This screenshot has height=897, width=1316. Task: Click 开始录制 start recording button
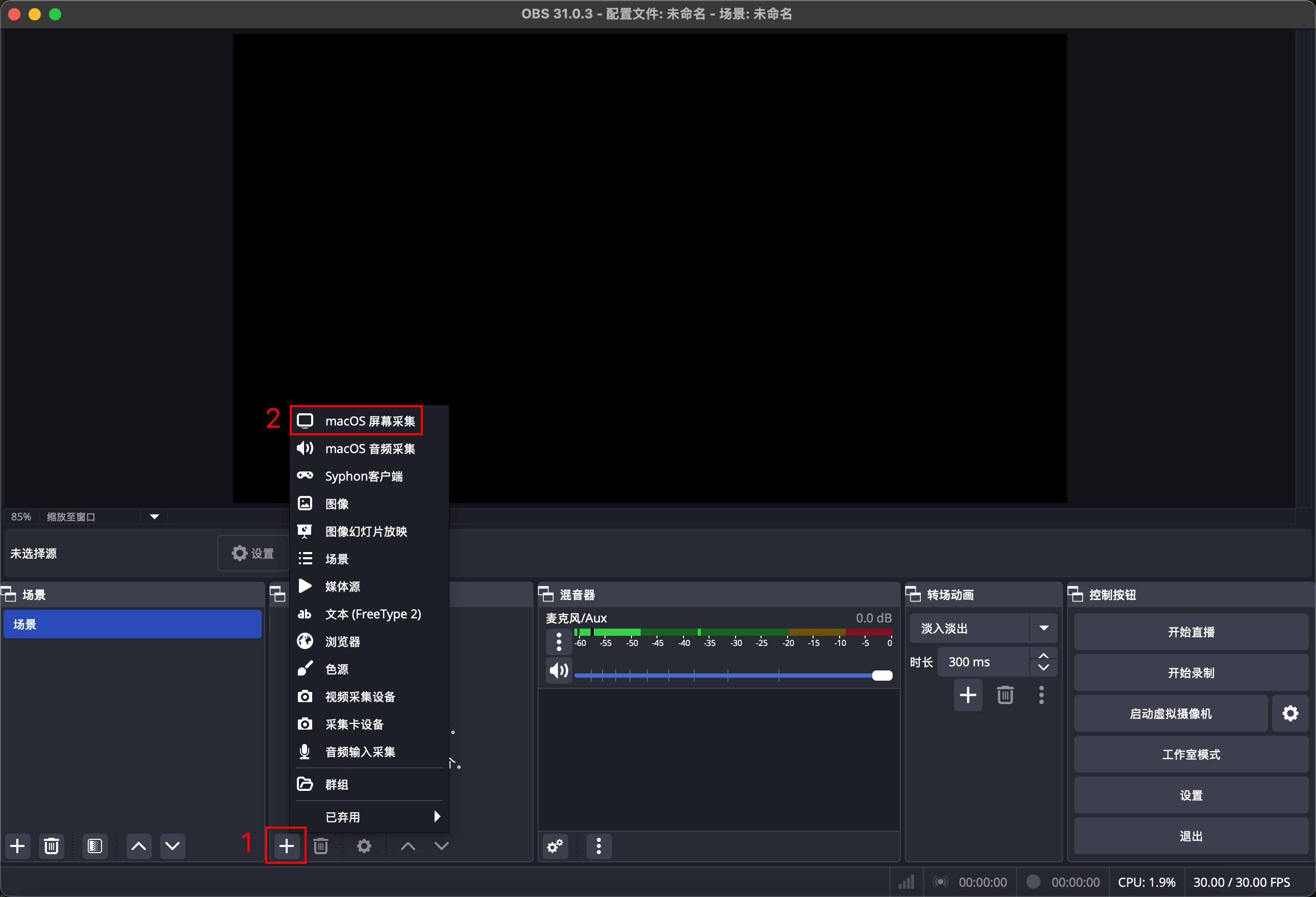(1191, 672)
